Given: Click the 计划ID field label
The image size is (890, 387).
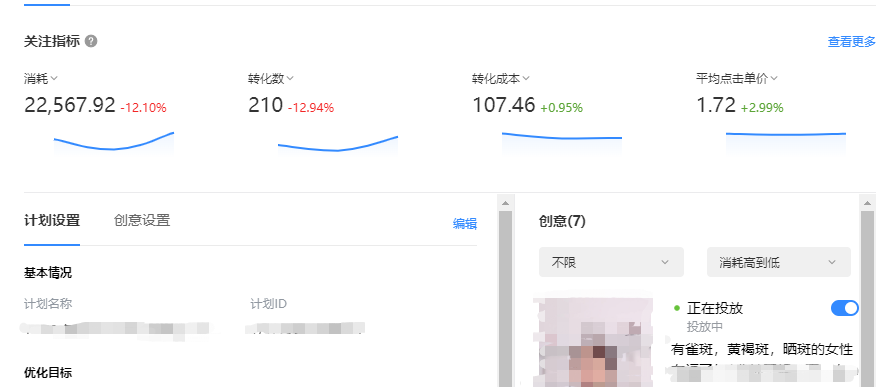Looking at the screenshot, I should coord(268,304).
